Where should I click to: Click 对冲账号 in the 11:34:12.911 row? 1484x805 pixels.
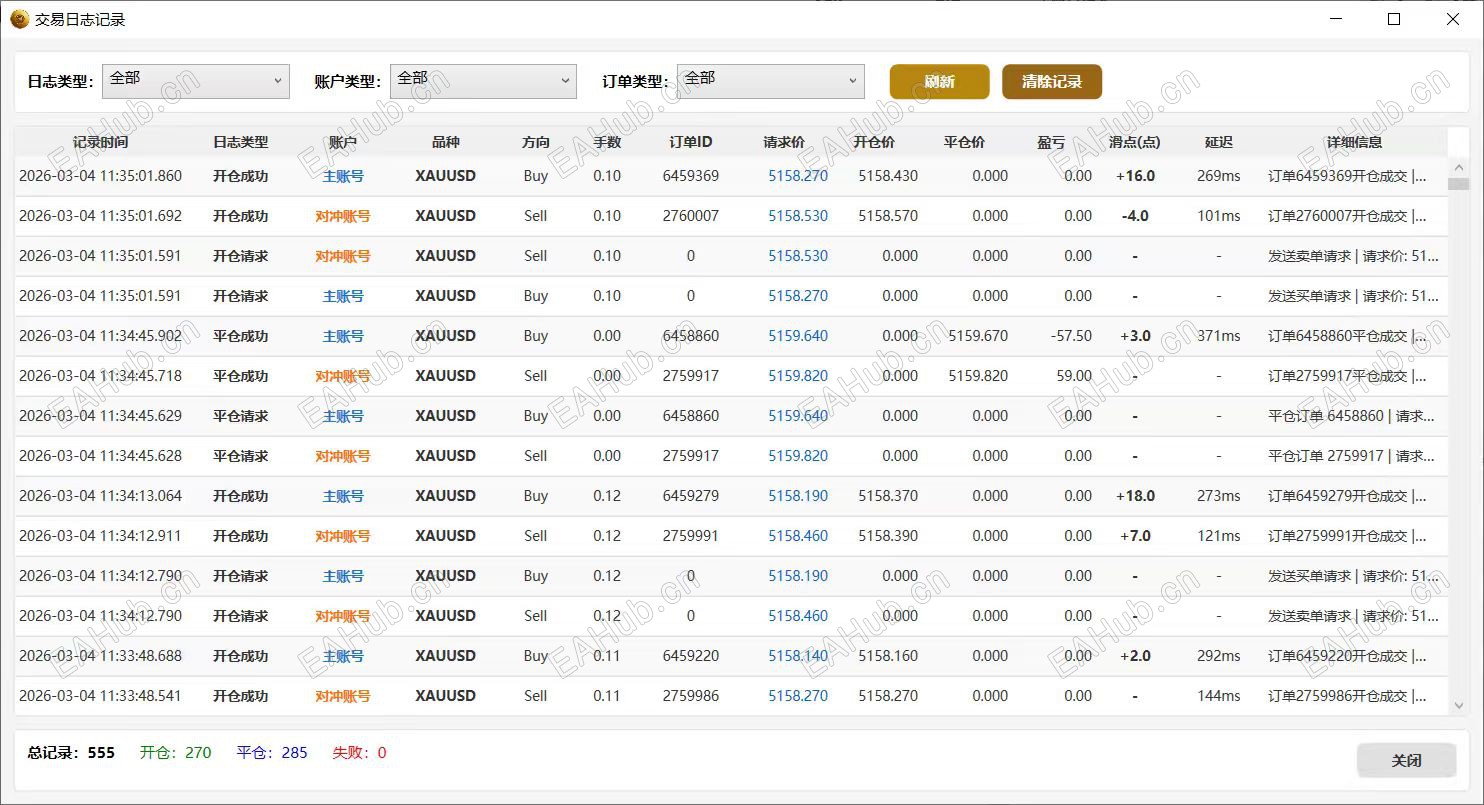[x=343, y=536]
